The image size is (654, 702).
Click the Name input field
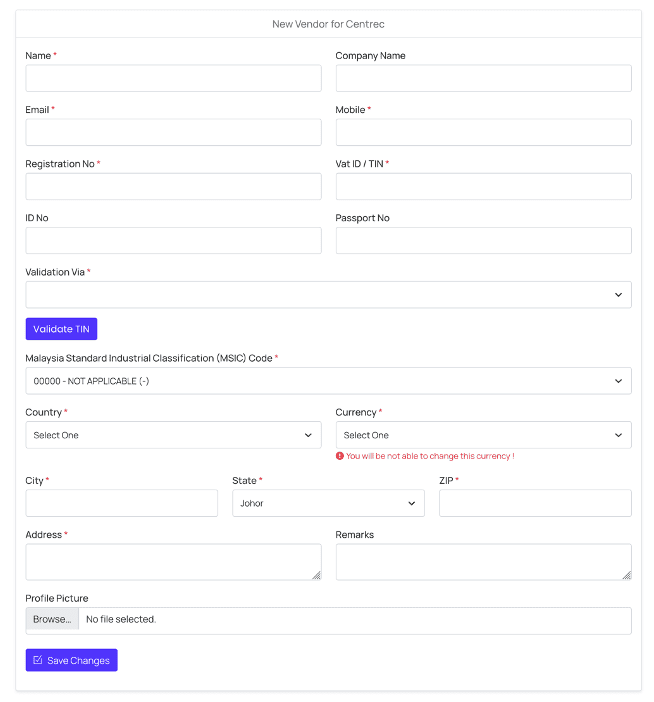[x=173, y=79]
